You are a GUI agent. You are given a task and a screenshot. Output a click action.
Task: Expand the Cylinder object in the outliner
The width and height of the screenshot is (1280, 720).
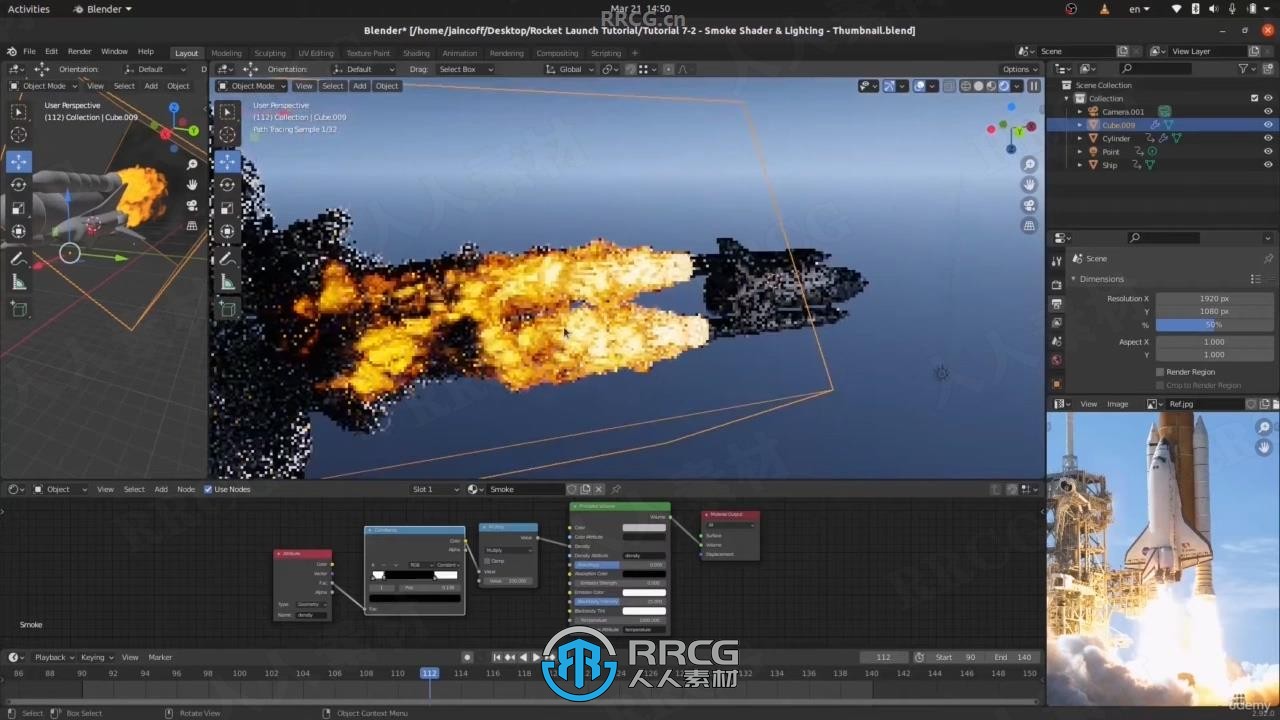click(1080, 138)
